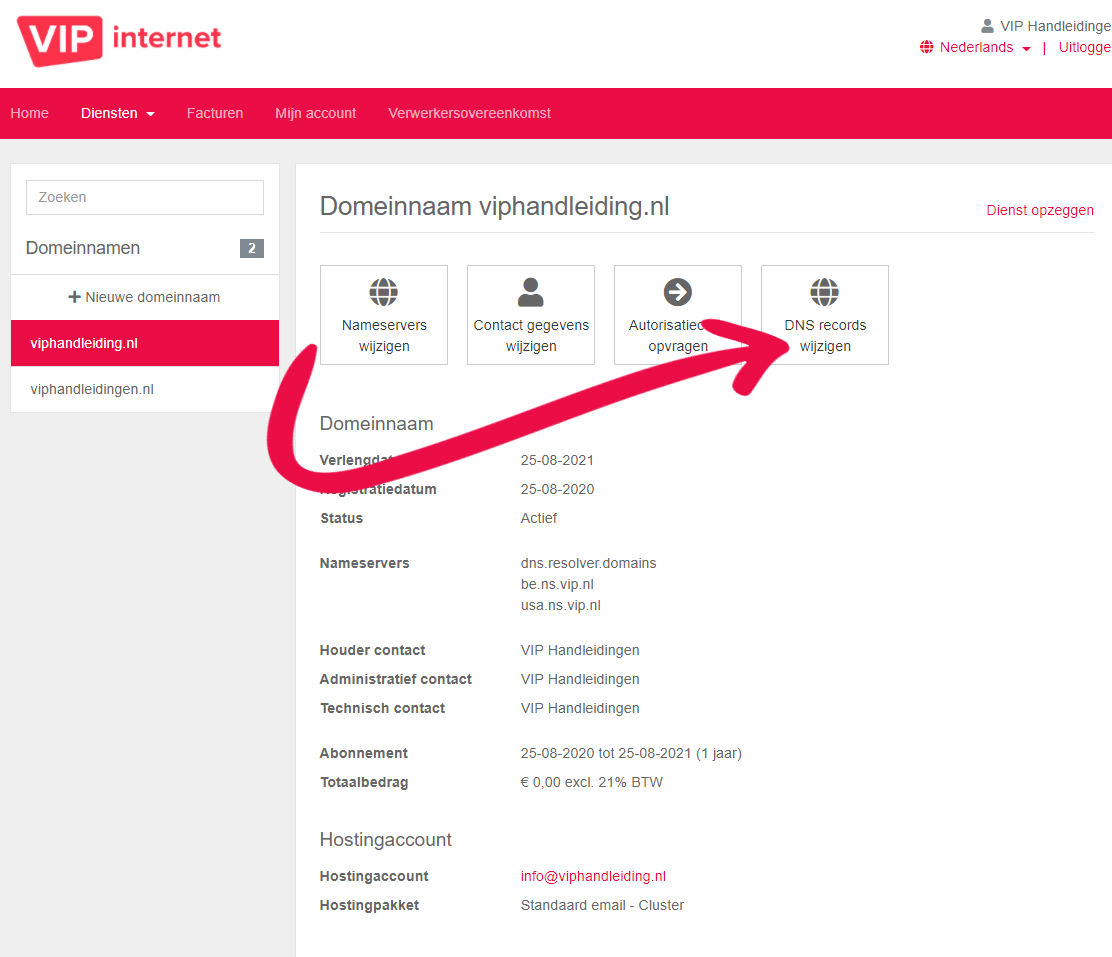This screenshot has width=1112, height=957.
Task: Click the Nameservers label in the details list
Action: point(365,563)
